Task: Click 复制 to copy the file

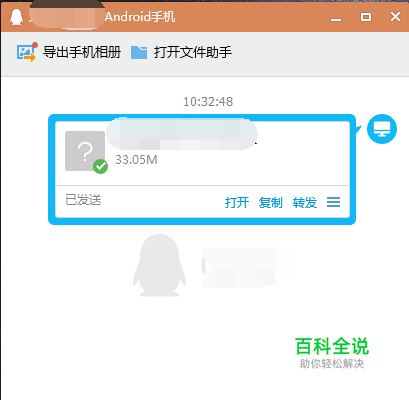Action: click(271, 202)
